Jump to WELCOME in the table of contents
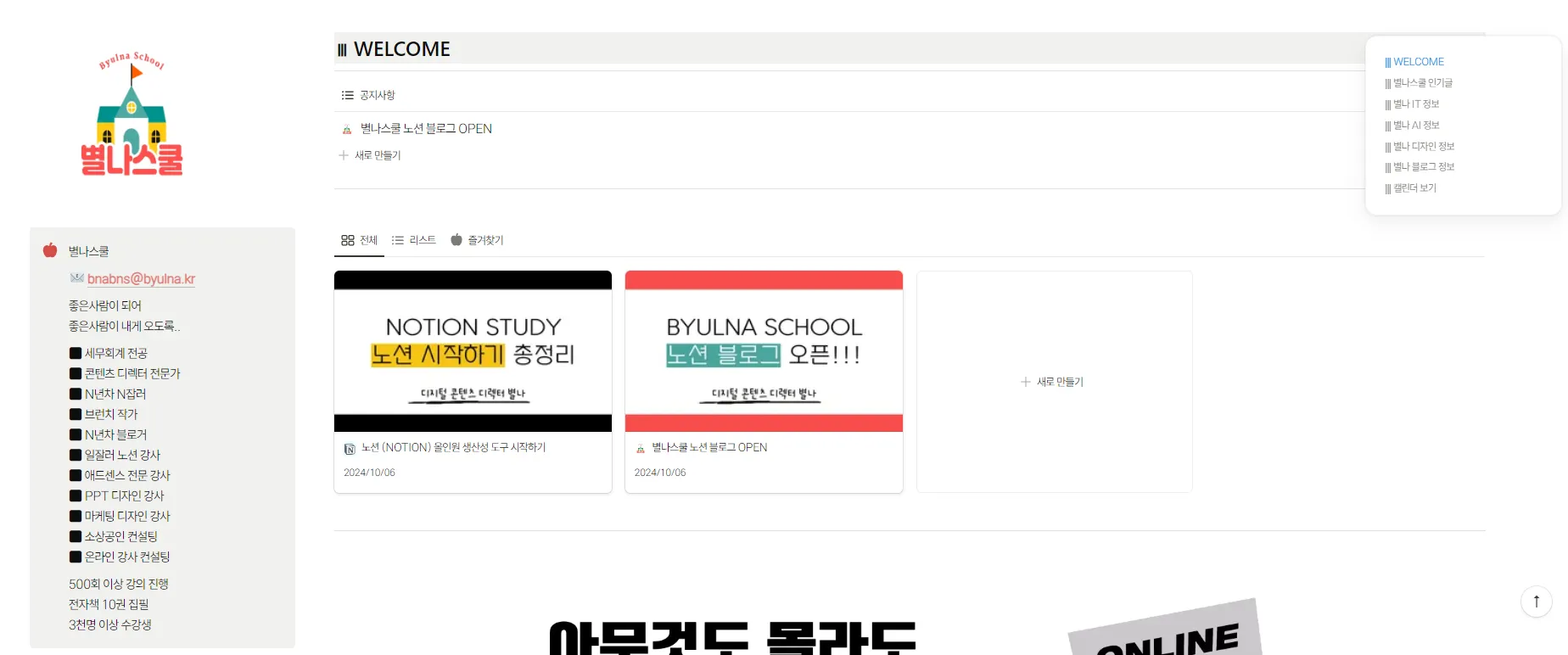Viewport: 1568px width, 655px height. tap(1414, 62)
